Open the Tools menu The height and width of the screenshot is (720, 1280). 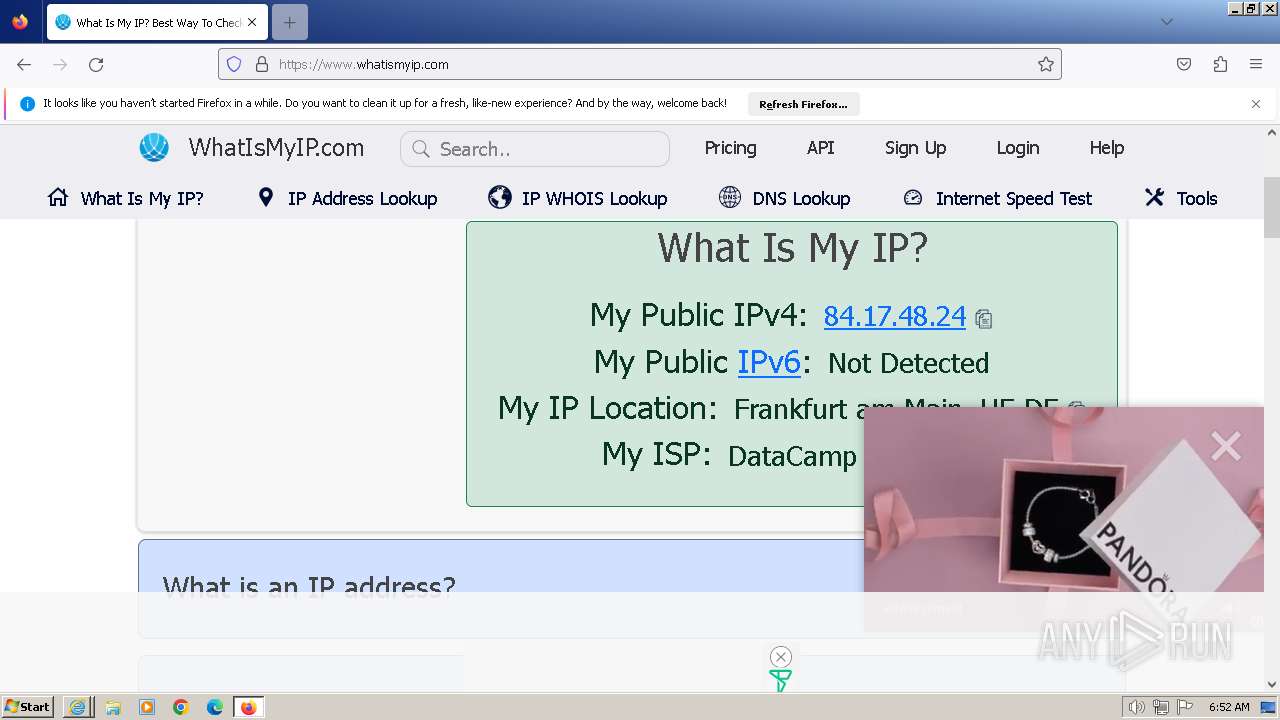(x=1181, y=198)
